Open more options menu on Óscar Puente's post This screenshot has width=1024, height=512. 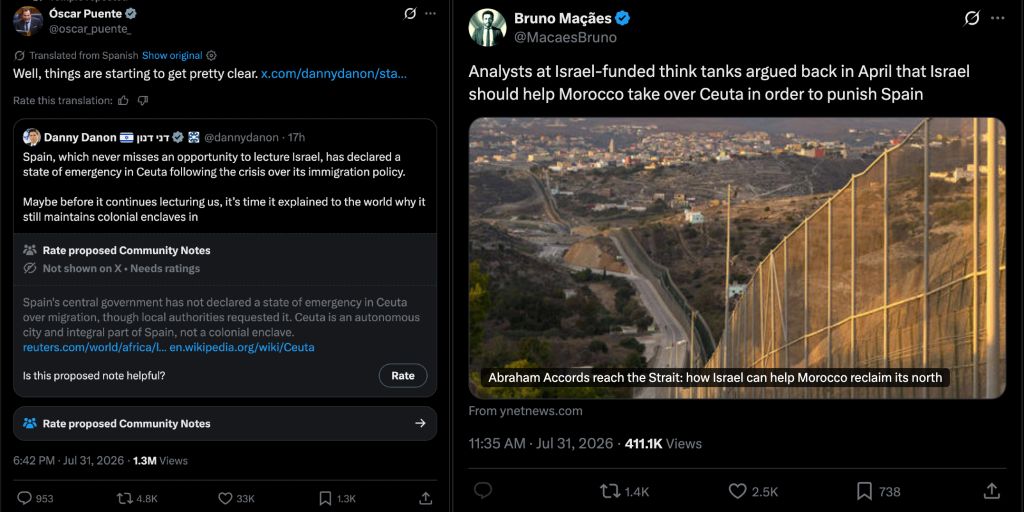430,13
